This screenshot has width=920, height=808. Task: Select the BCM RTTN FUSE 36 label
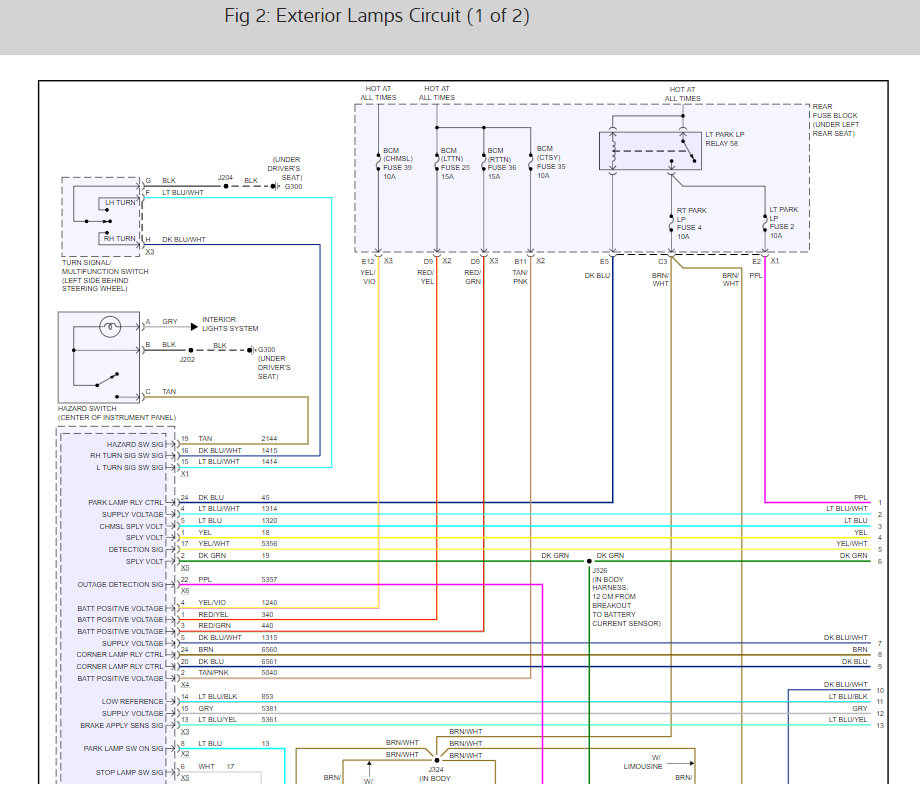click(x=502, y=164)
